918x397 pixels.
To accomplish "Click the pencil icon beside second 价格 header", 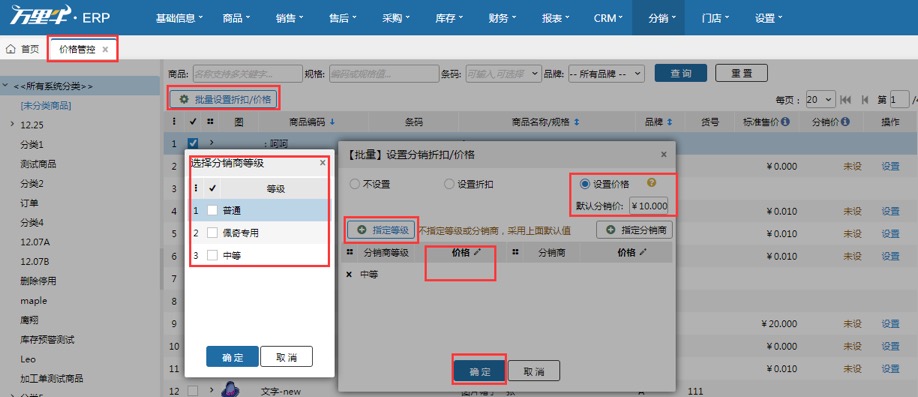I will [643, 252].
